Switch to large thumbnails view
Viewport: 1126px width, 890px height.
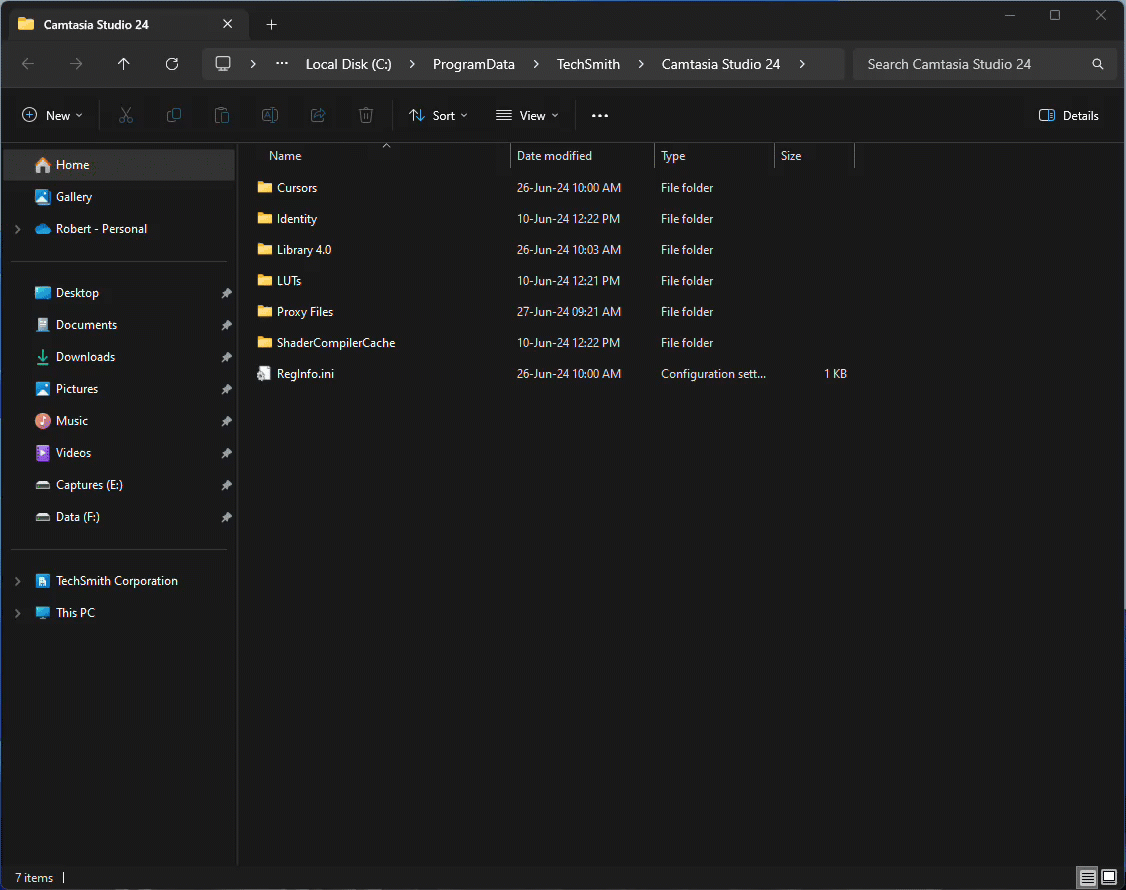[1108, 877]
